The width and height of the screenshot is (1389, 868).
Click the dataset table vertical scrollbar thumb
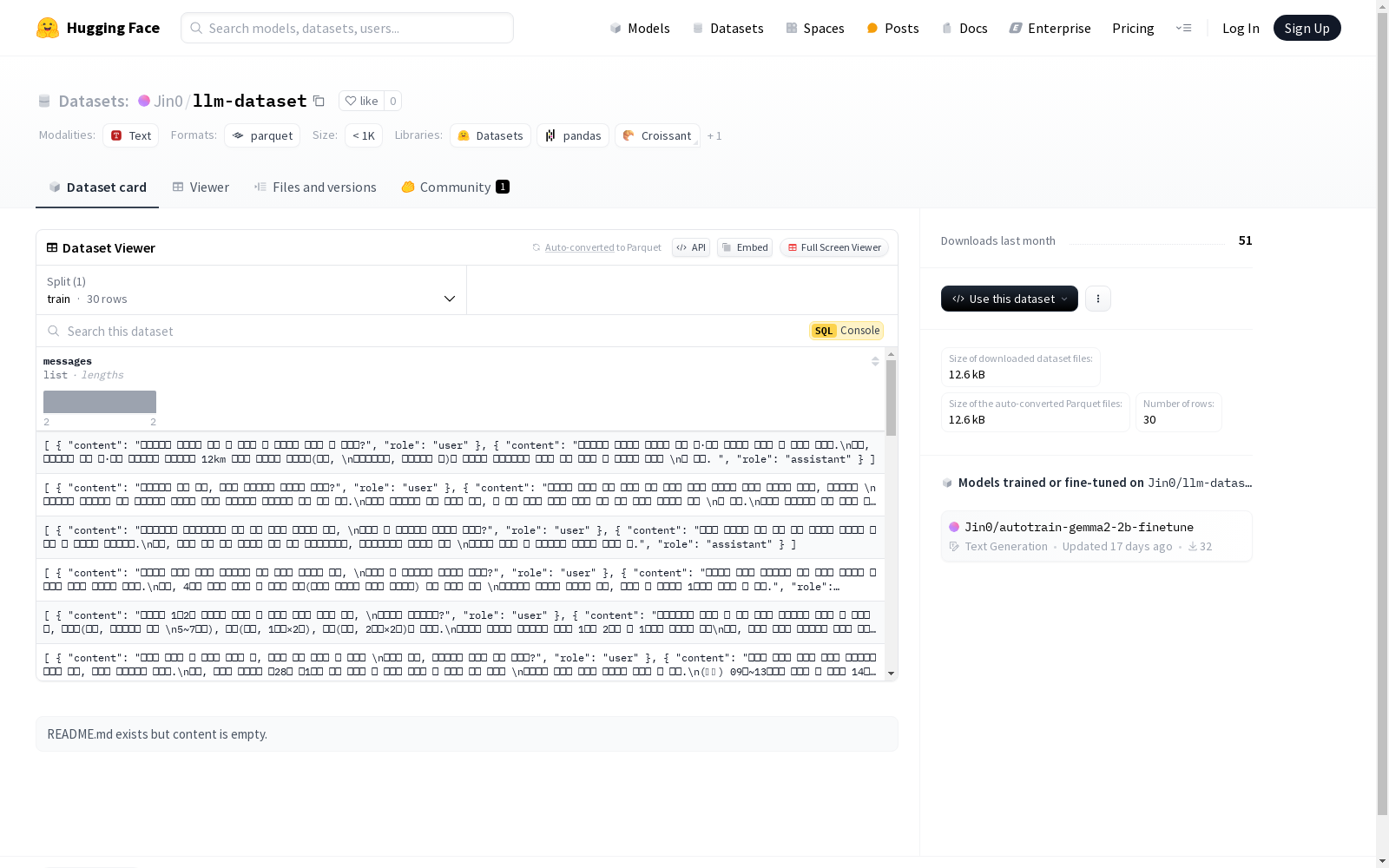pyautogui.click(x=891, y=398)
